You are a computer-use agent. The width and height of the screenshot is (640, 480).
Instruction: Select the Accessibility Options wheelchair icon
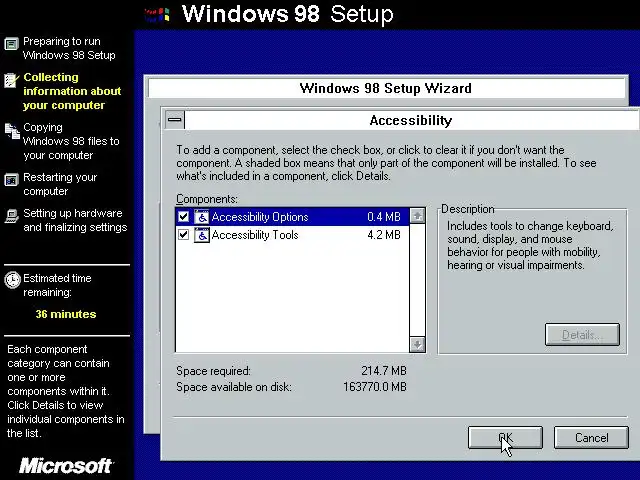pyautogui.click(x=201, y=217)
